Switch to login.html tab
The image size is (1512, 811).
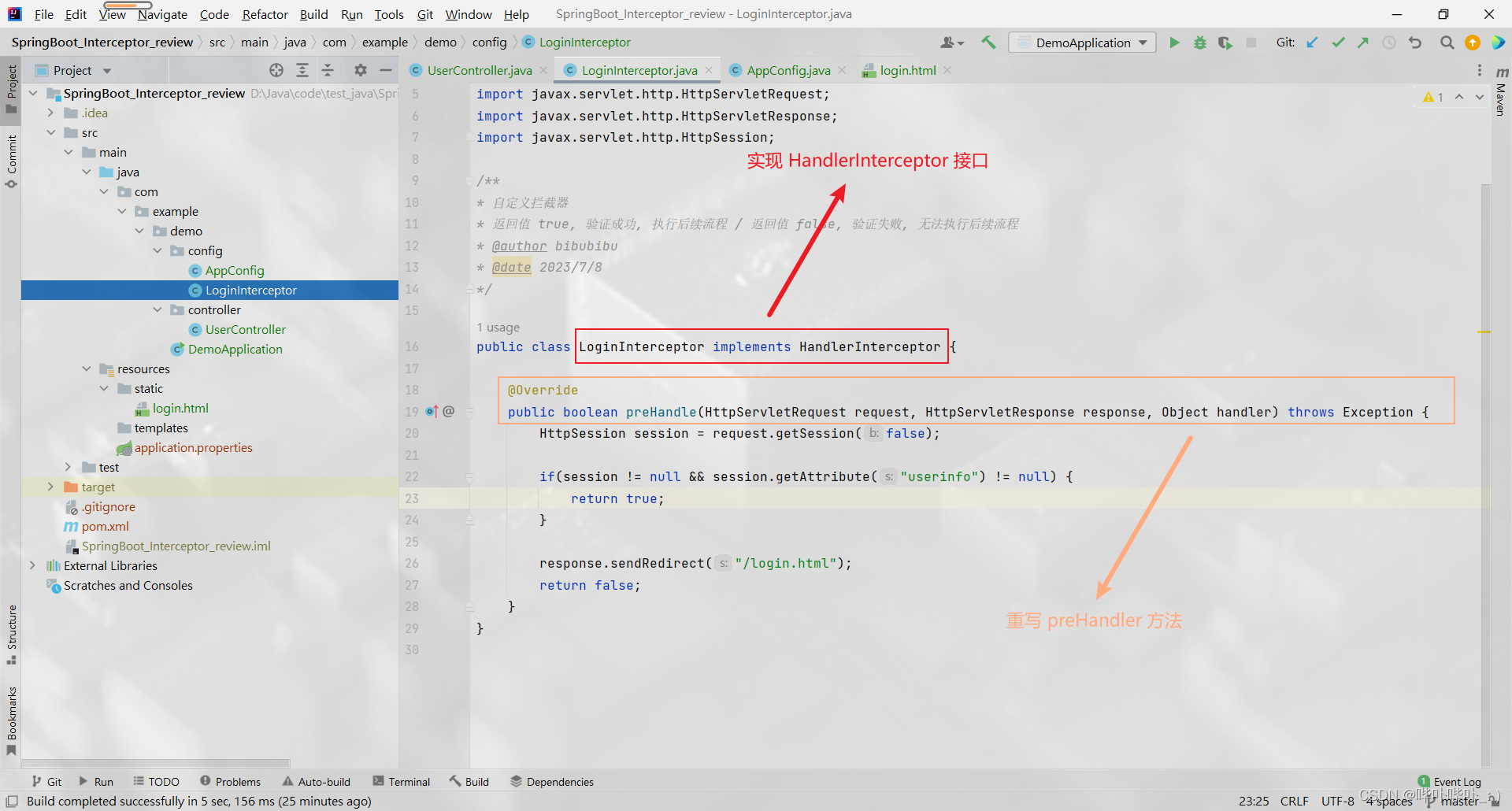[907, 70]
